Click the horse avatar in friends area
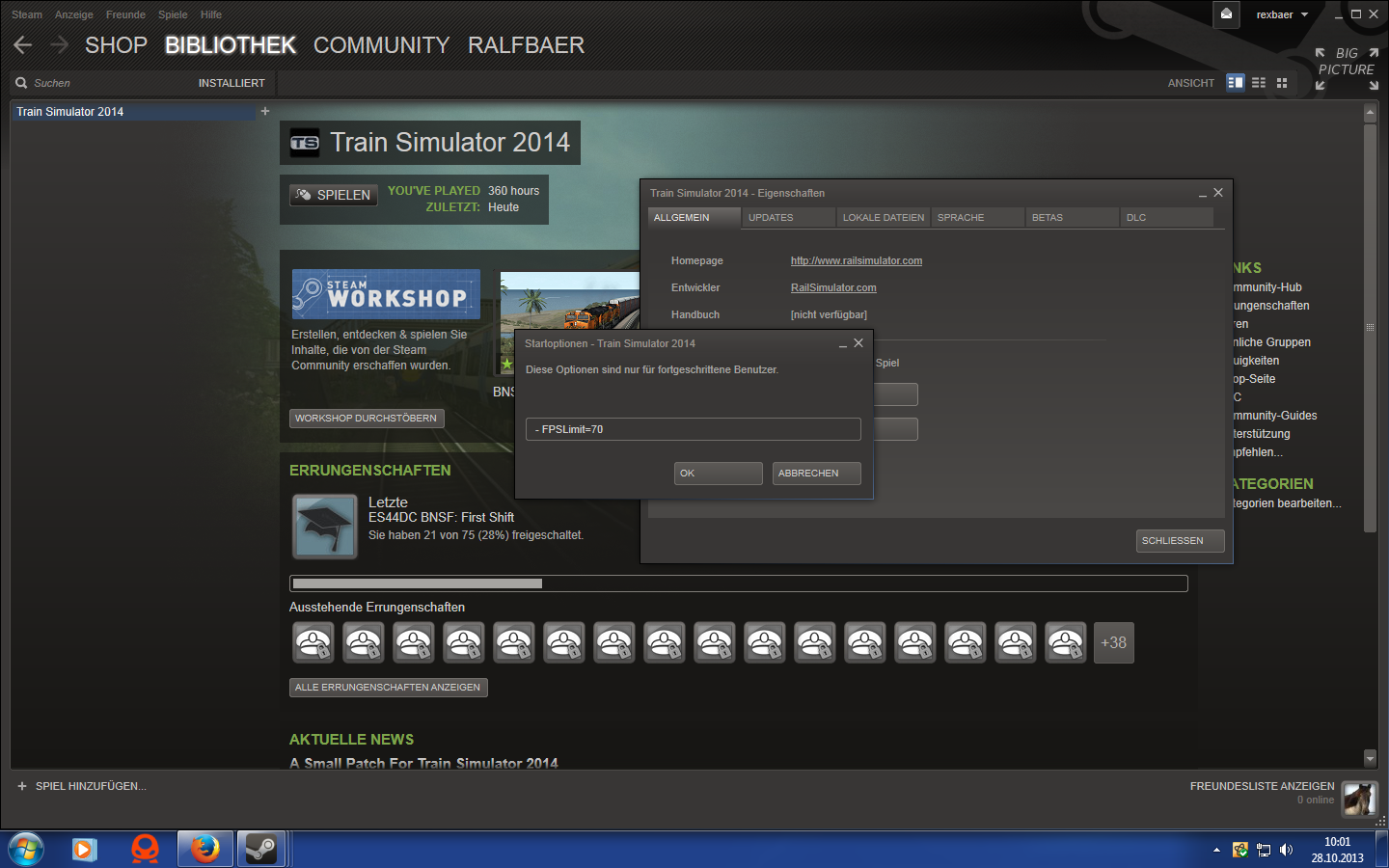The width and height of the screenshot is (1389, 868). (1360, 799)
